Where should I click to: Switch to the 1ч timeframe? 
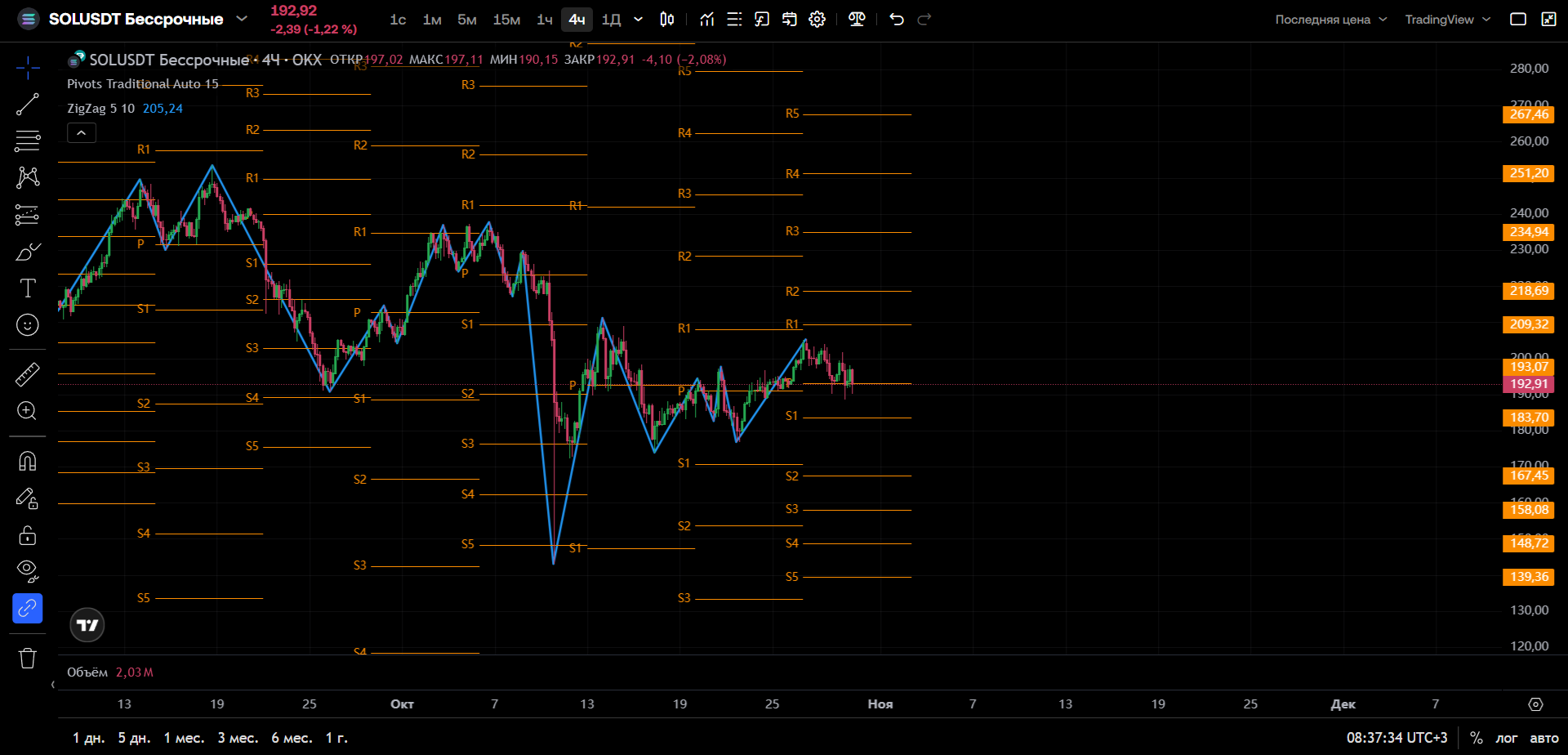coord(545,19)
